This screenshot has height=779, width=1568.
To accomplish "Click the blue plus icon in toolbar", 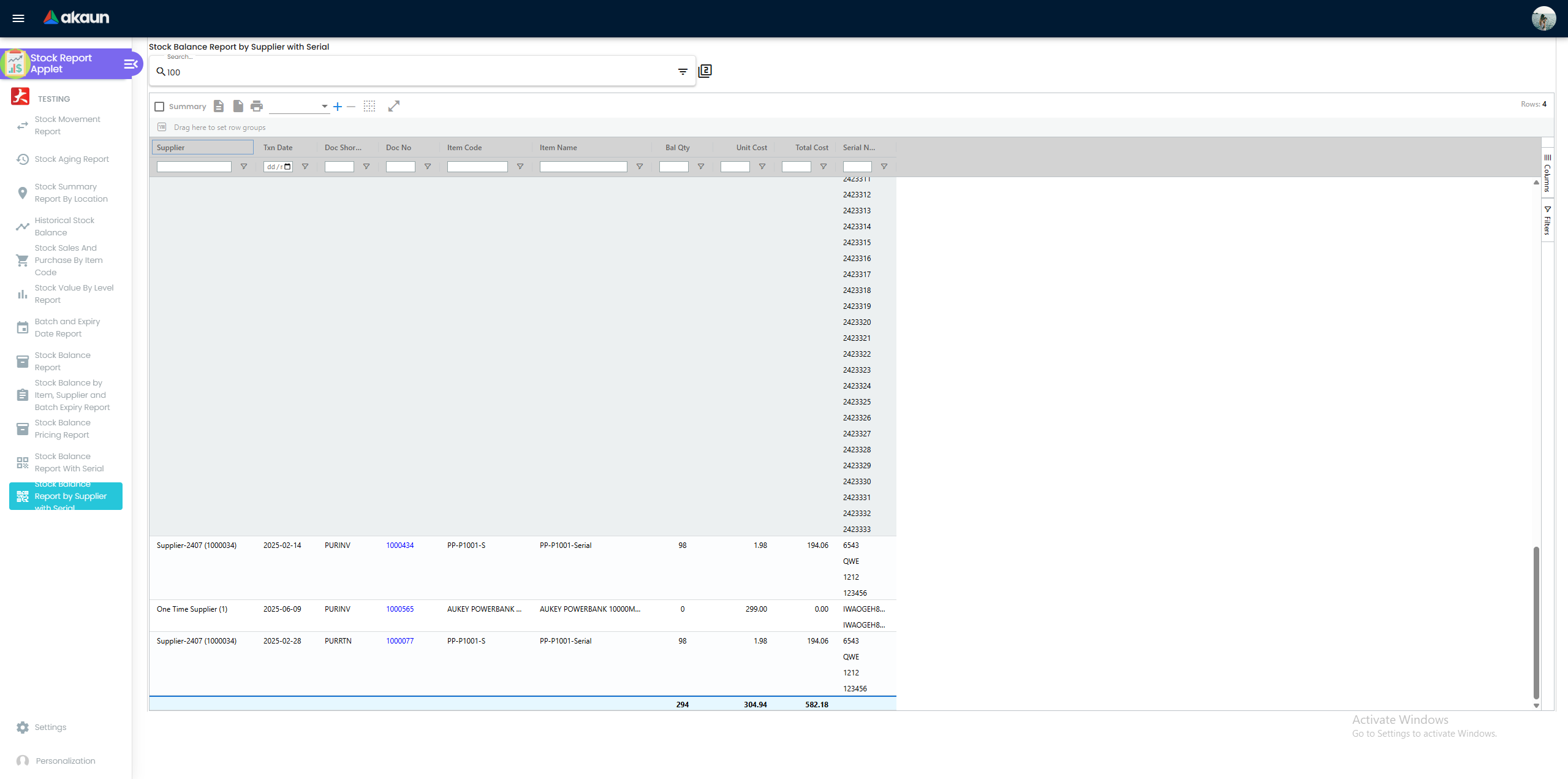I will coord(338,107).
